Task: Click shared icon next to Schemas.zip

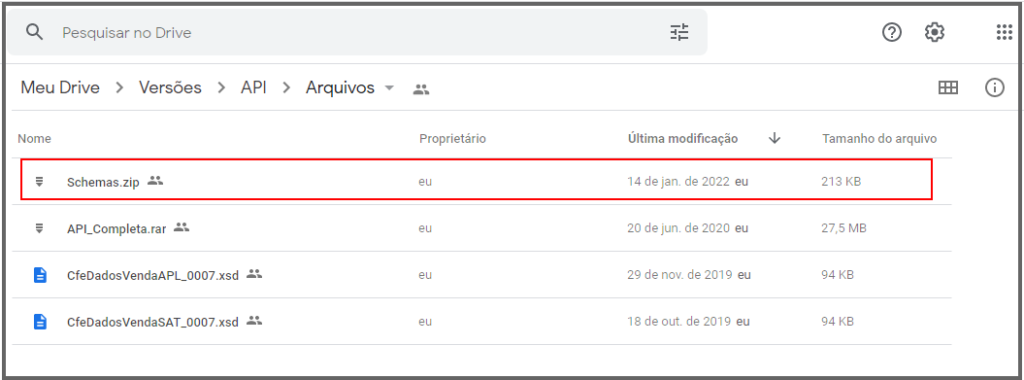Action: [155, 181]
